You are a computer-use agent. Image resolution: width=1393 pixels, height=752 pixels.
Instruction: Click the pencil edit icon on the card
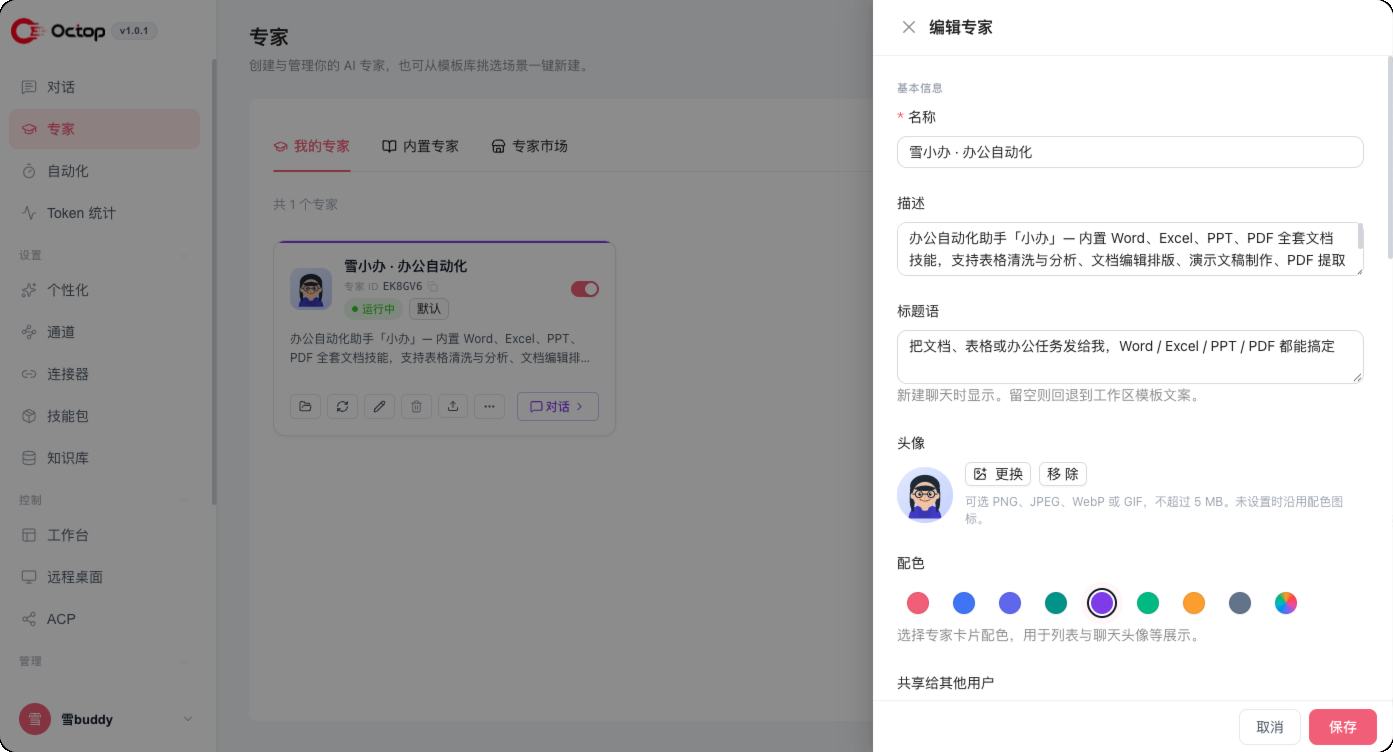coord(379,406)
